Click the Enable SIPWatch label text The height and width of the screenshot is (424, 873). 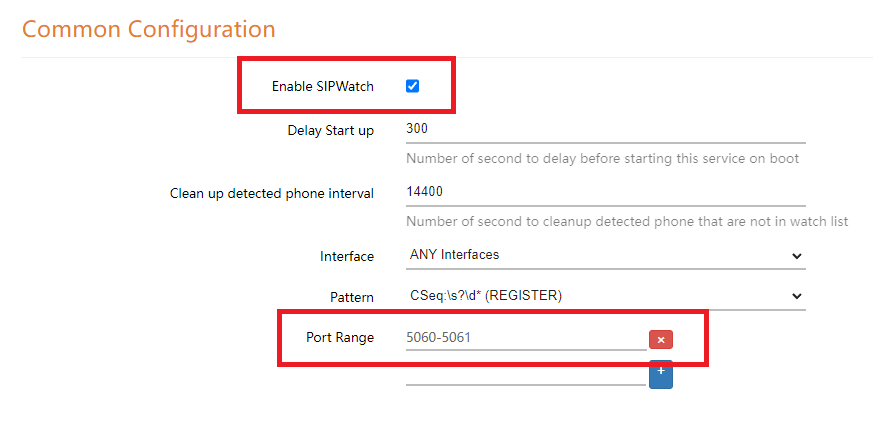pos(322,87)
